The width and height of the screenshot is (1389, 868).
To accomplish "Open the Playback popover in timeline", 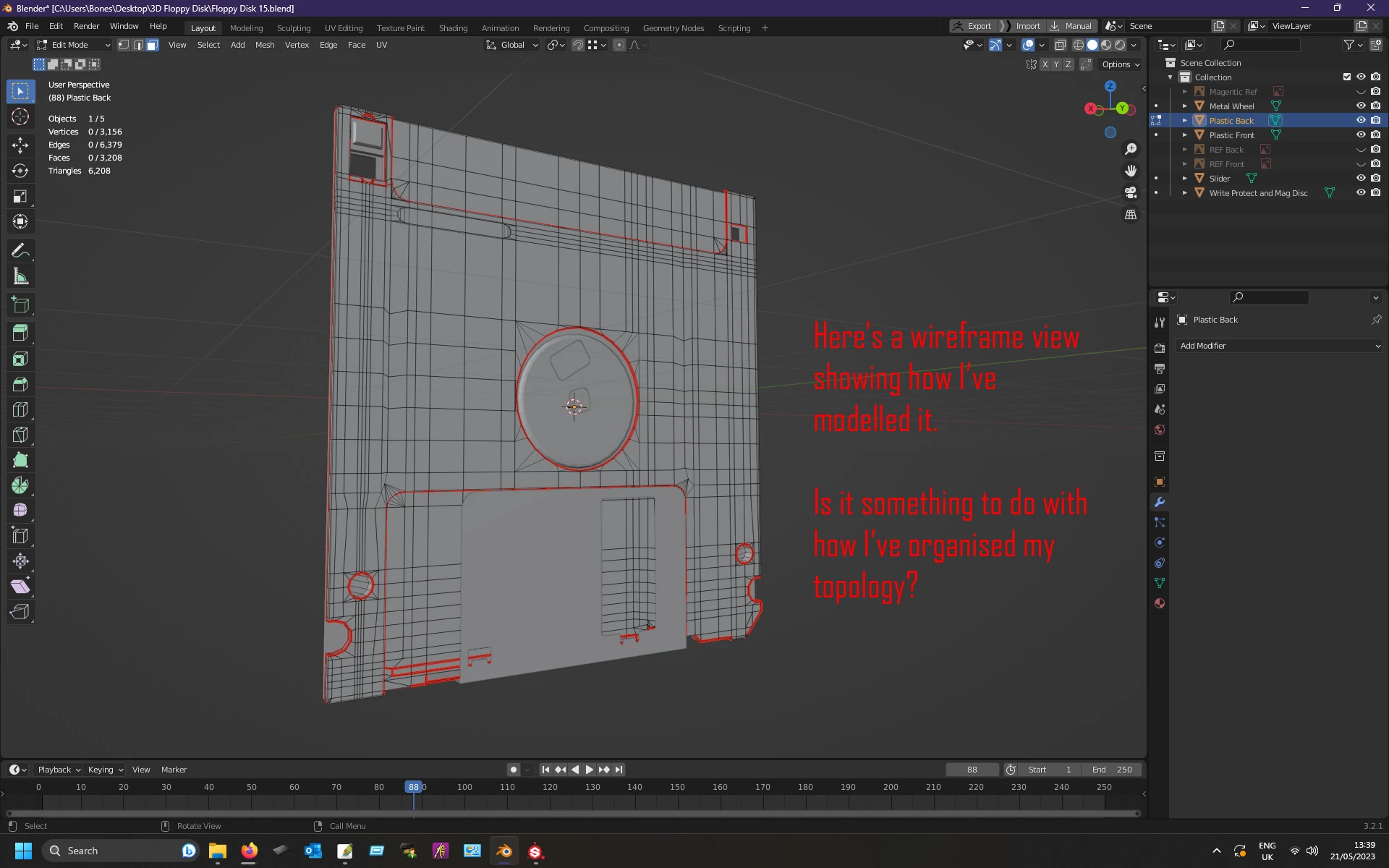I will click(59, 770).
